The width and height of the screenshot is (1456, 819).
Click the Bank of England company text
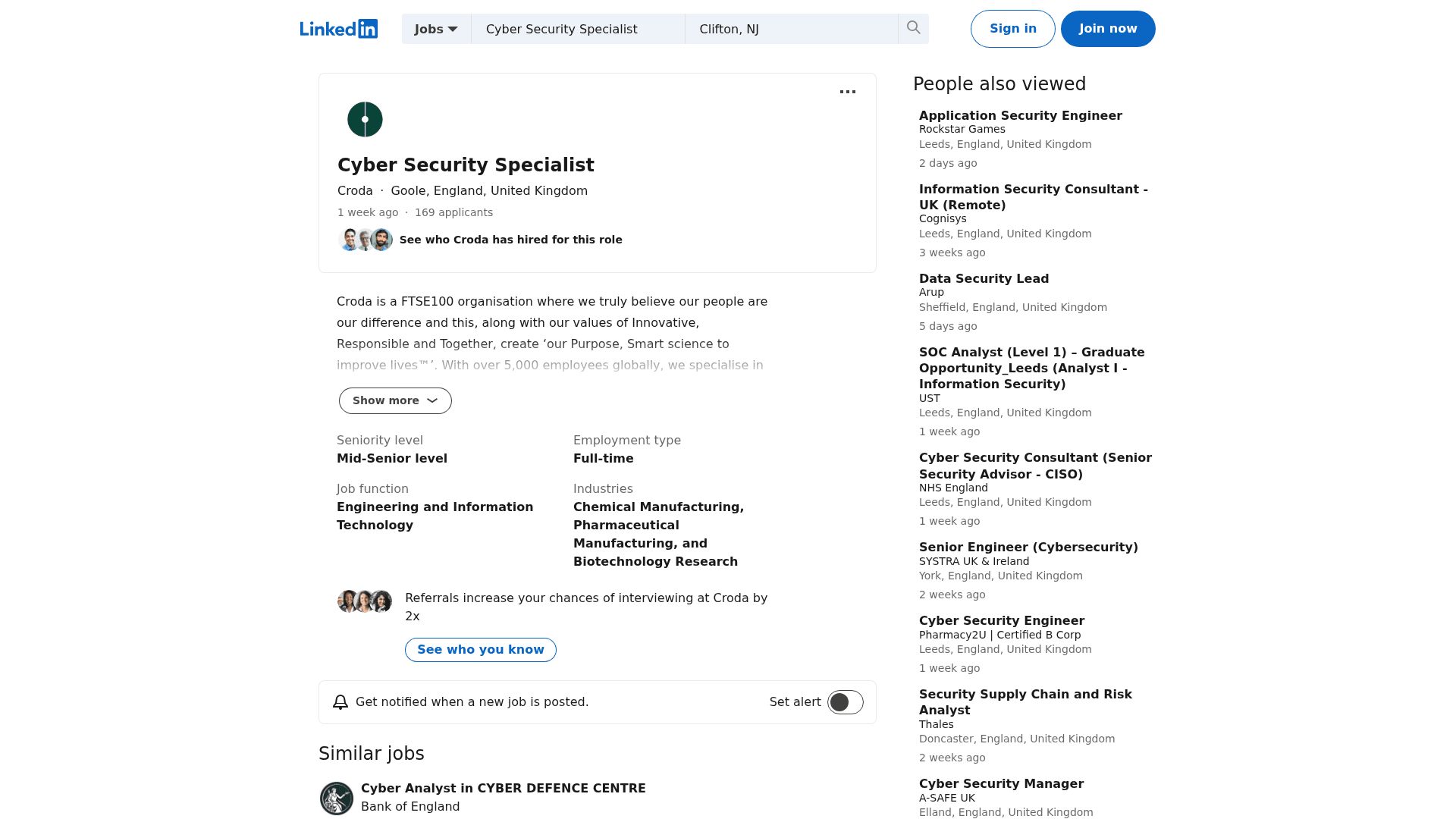coord(410,807)
